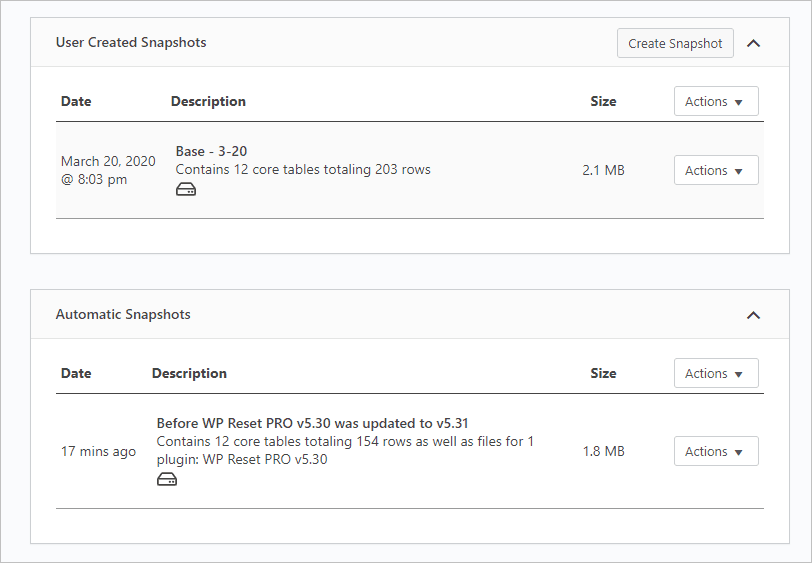Click Date column header in Automatic Snapshots
Viewport: 812px width, 563px height.
[76, 374]
